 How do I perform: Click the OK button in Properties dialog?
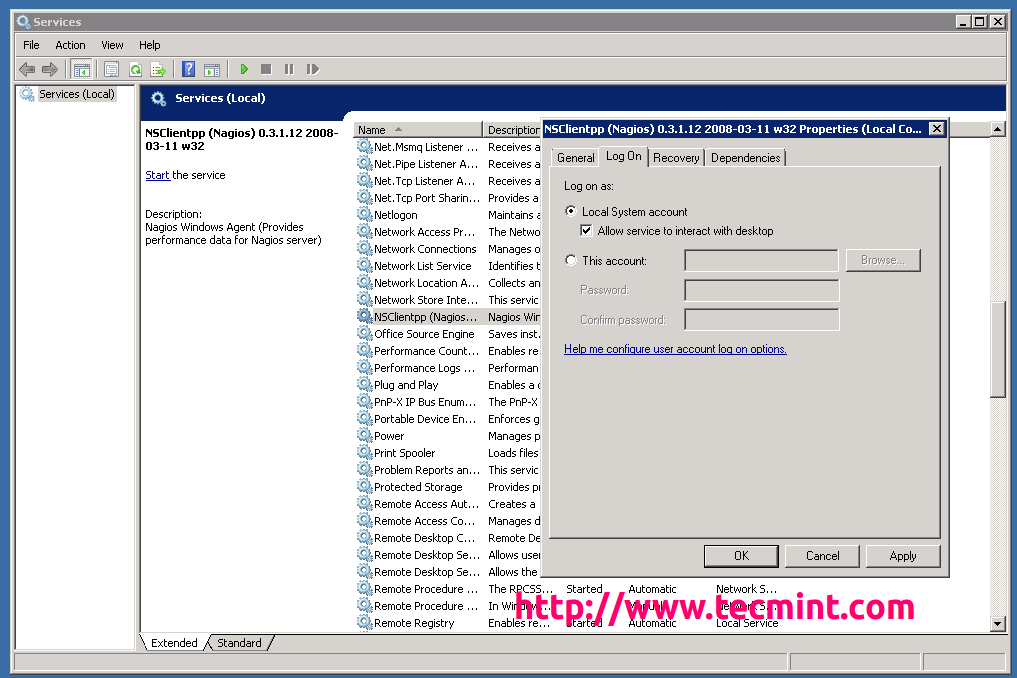741,556
